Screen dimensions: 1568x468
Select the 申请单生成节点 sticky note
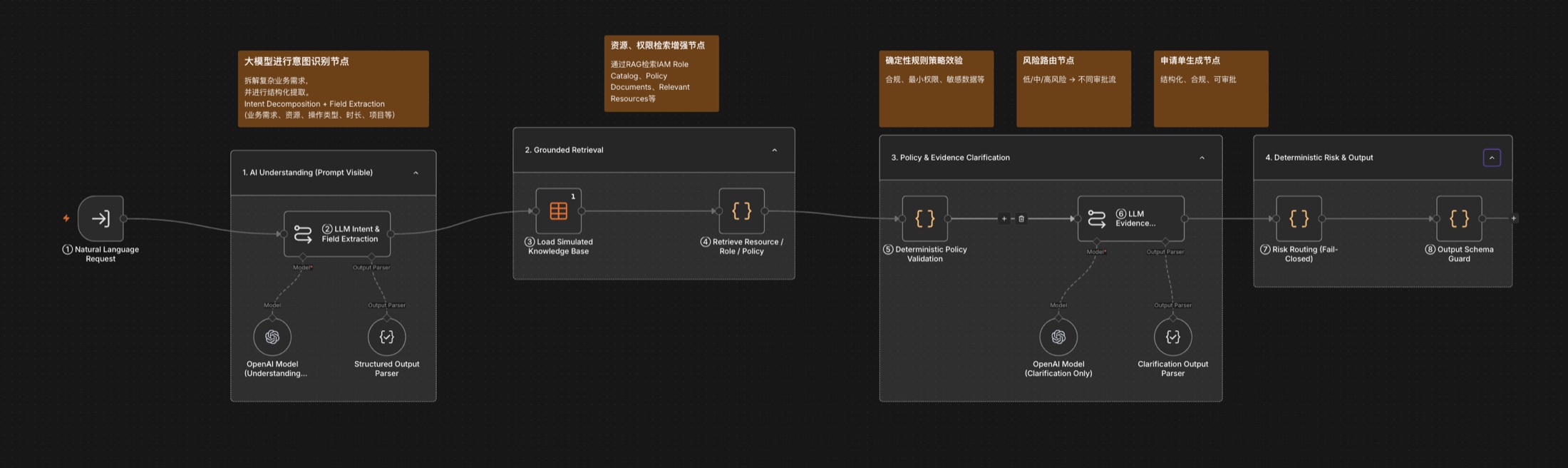(x=1211, y=88)
